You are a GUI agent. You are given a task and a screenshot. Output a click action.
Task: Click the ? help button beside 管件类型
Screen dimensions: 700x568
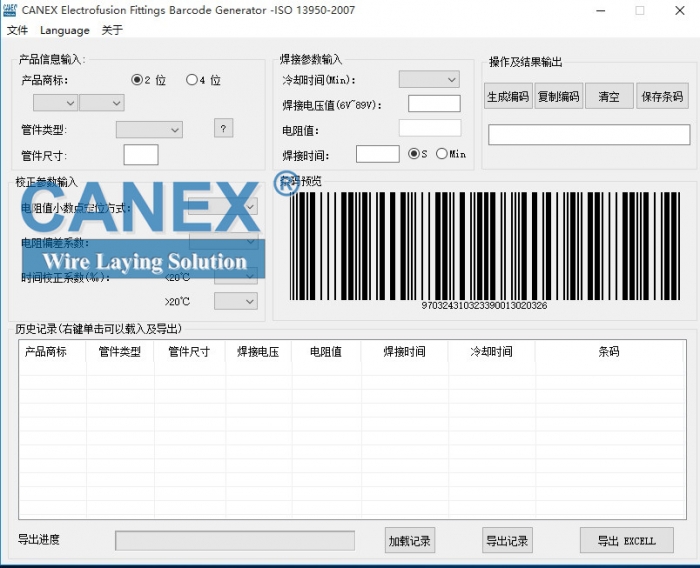click(224, 129)
